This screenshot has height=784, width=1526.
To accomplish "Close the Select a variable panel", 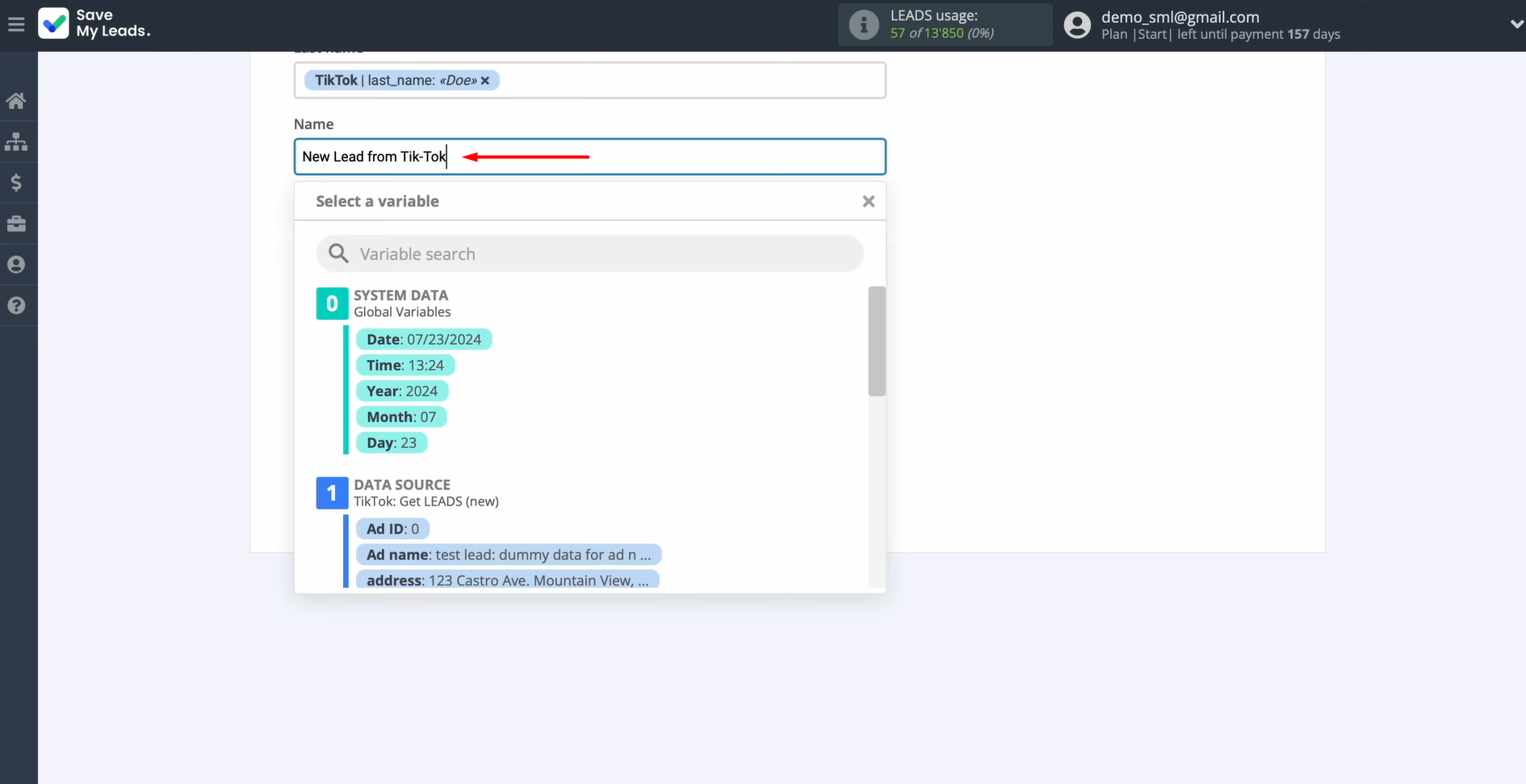I will click(x=868, y=201).
